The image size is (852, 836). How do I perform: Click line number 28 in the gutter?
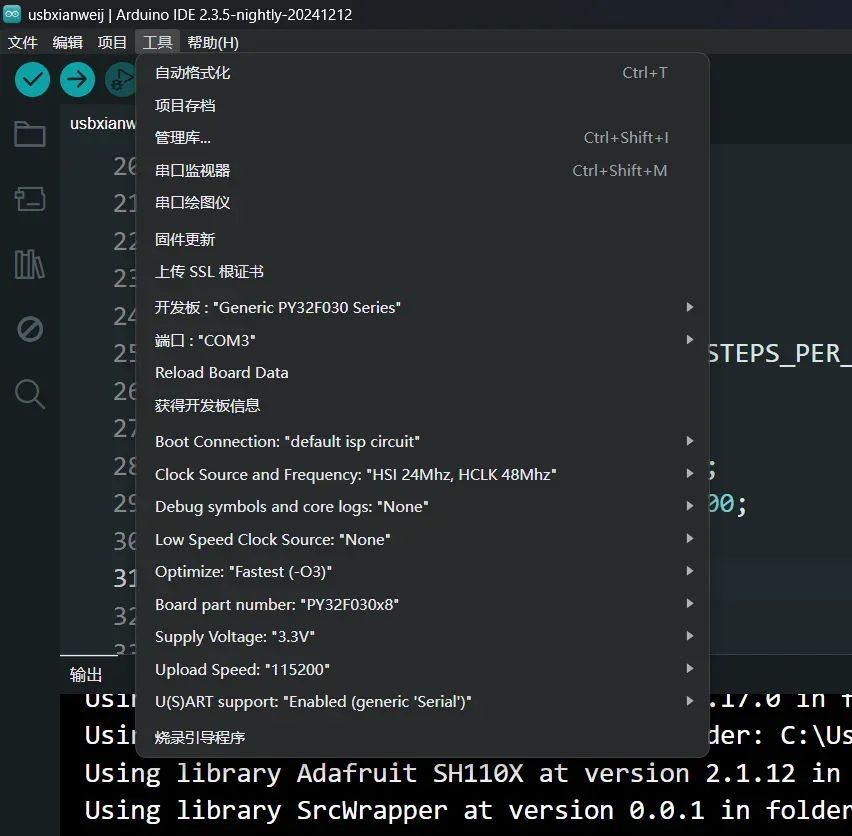pyautogui.click(x=124, y=466)
